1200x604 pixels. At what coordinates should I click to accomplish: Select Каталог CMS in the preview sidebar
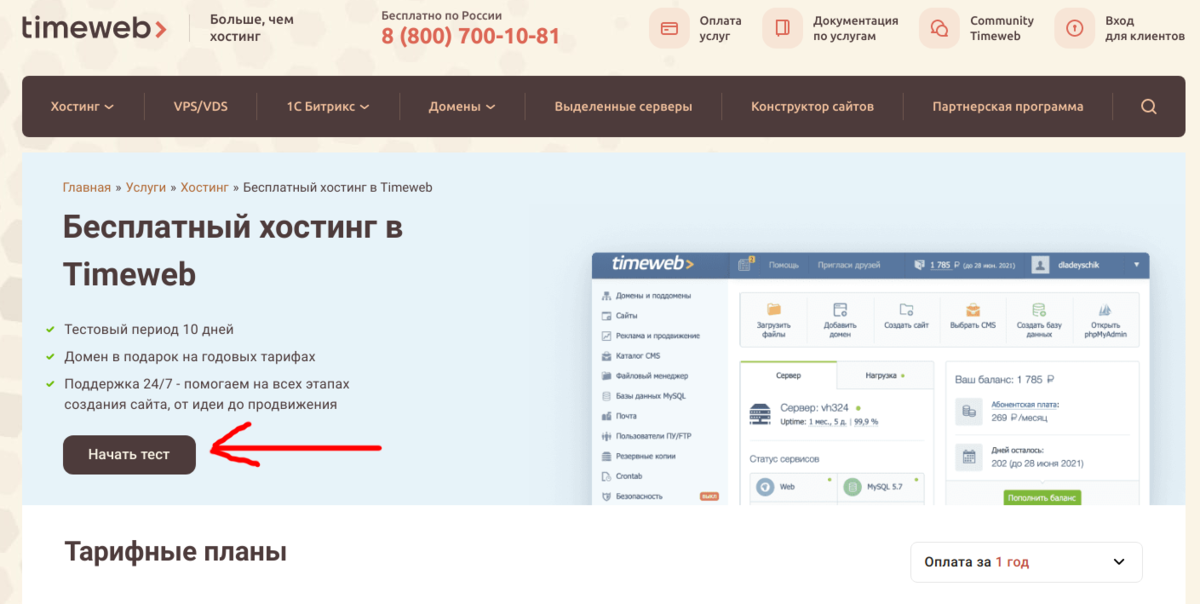point(630,356)
